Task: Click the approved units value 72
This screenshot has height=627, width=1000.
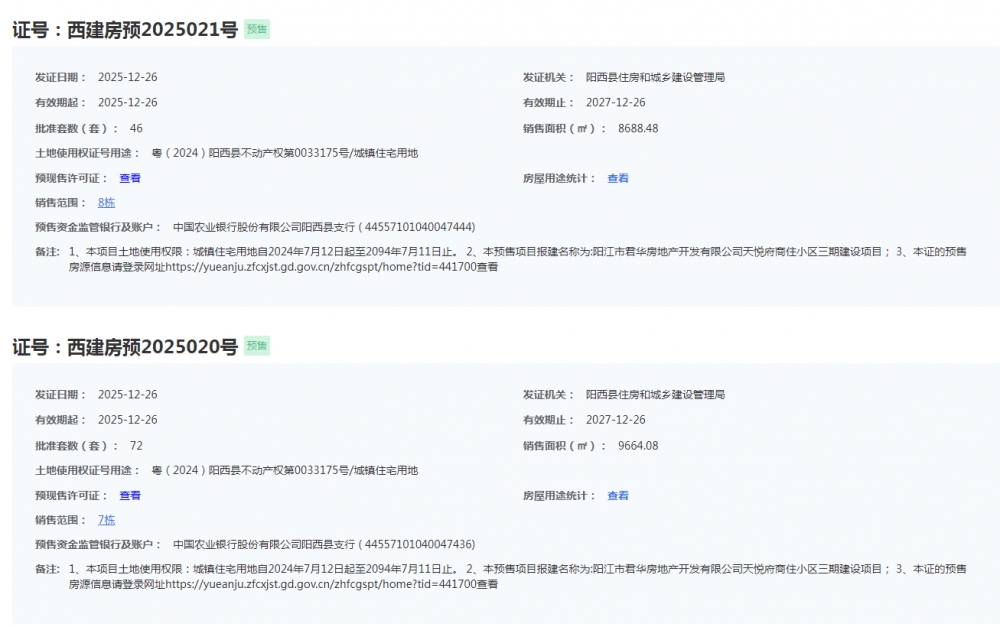Action: click(136, 446)
